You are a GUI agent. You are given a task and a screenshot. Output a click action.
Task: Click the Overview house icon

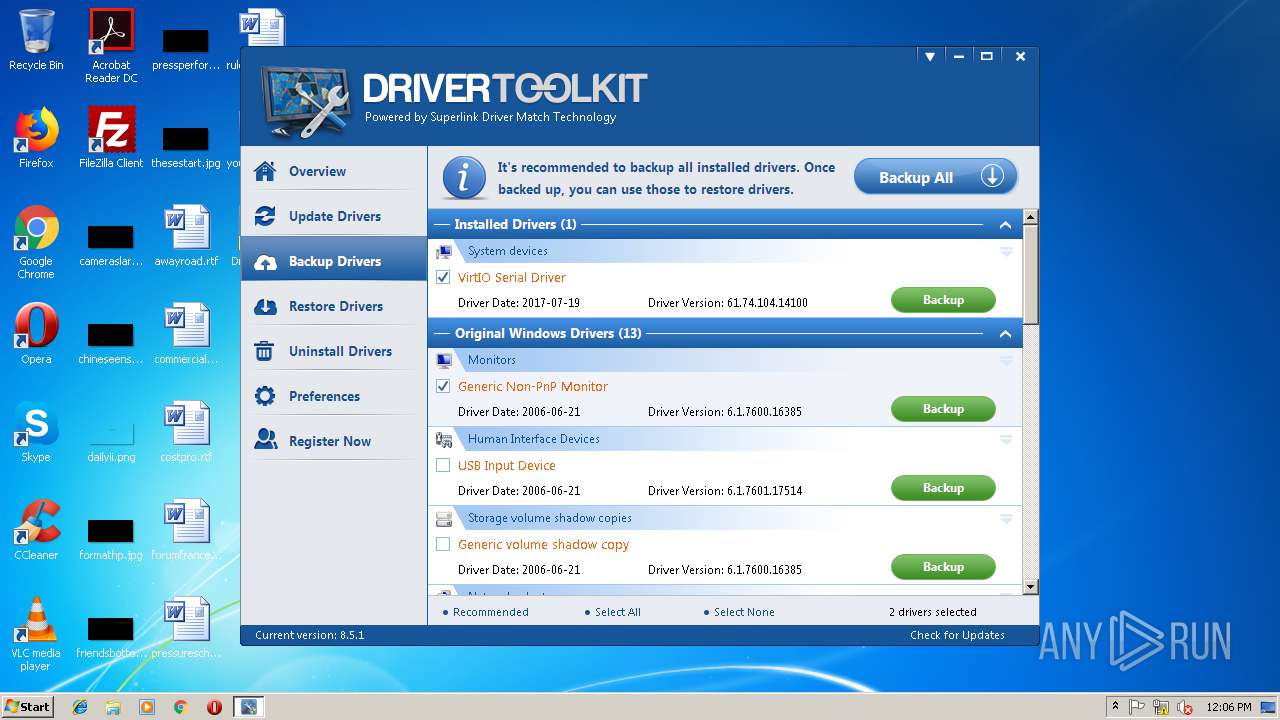coord(265,171)
